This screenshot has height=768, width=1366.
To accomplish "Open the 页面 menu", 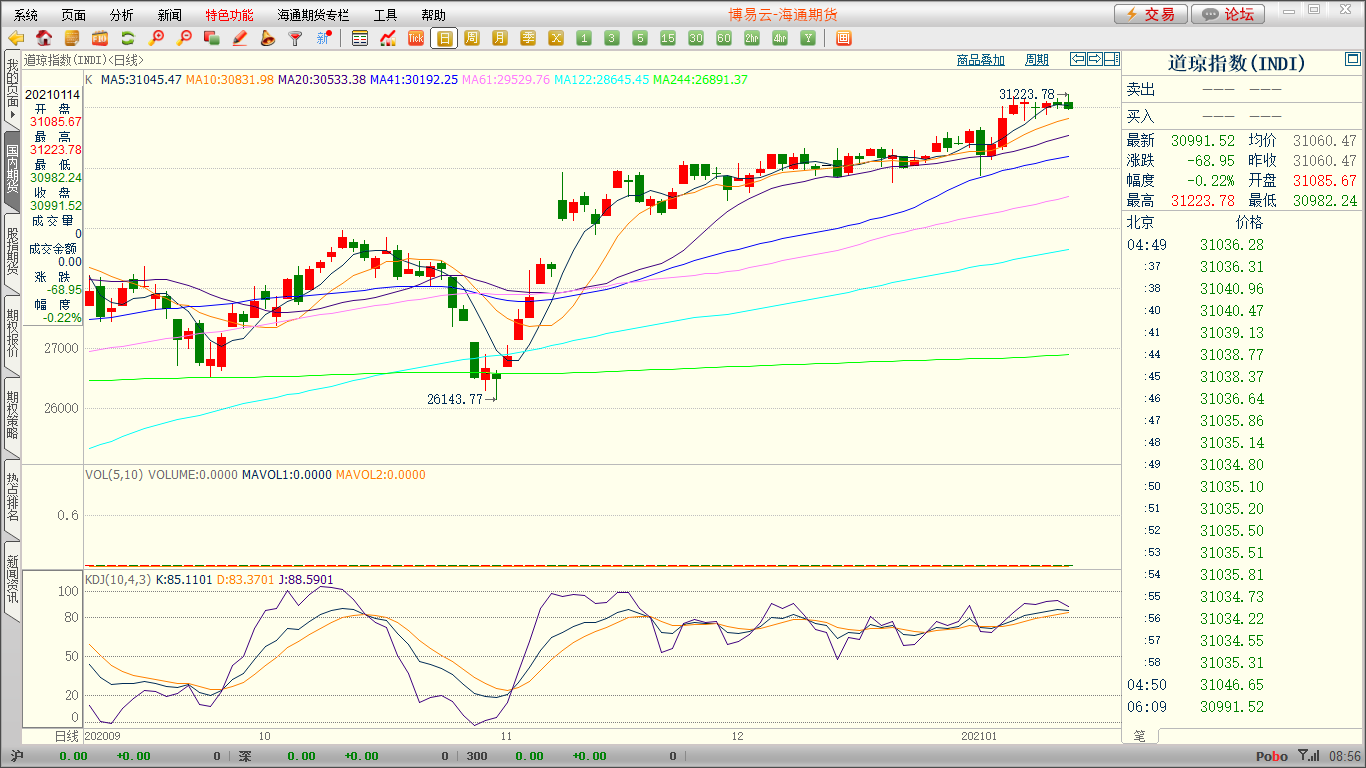I will [73, 15].
